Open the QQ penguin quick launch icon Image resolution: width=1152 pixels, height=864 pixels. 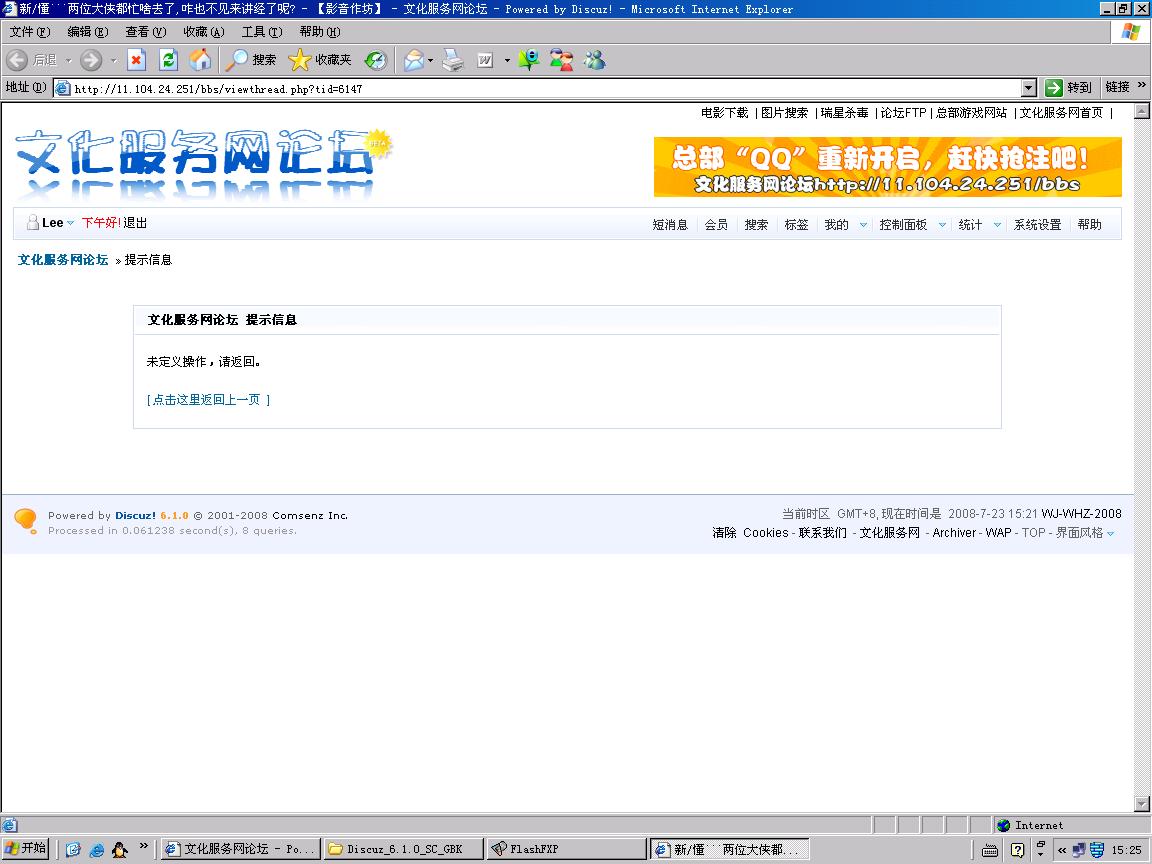[120, 849]
